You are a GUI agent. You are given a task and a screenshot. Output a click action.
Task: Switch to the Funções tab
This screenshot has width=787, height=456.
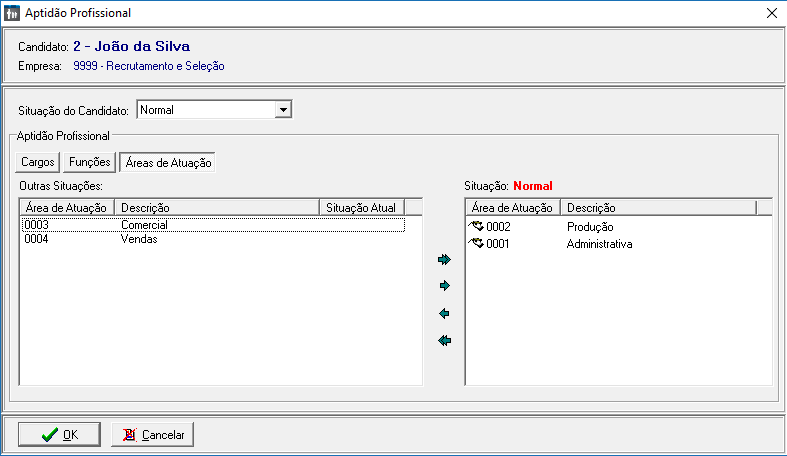89,162
